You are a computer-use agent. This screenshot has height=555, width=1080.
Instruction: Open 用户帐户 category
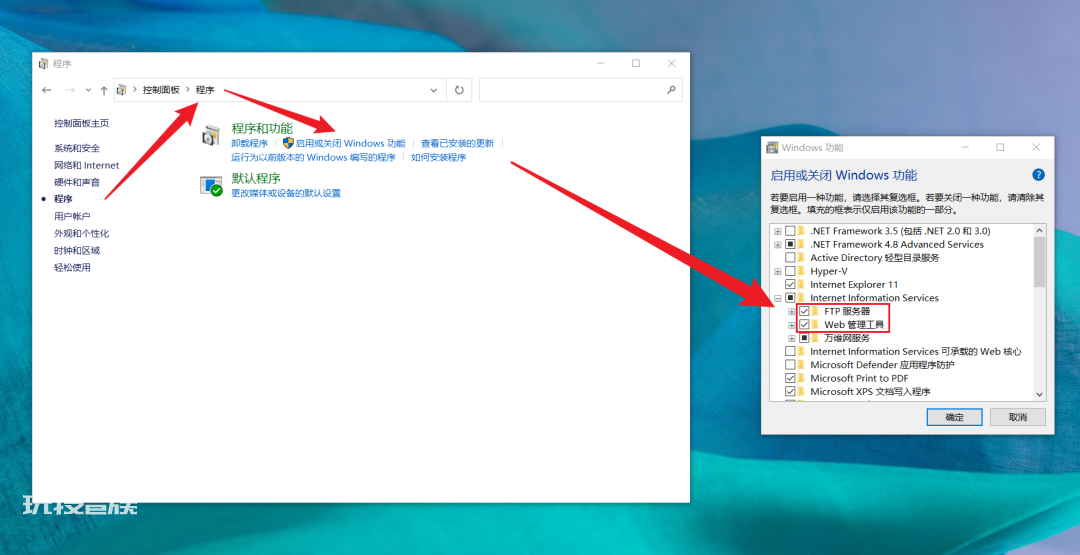72,216
